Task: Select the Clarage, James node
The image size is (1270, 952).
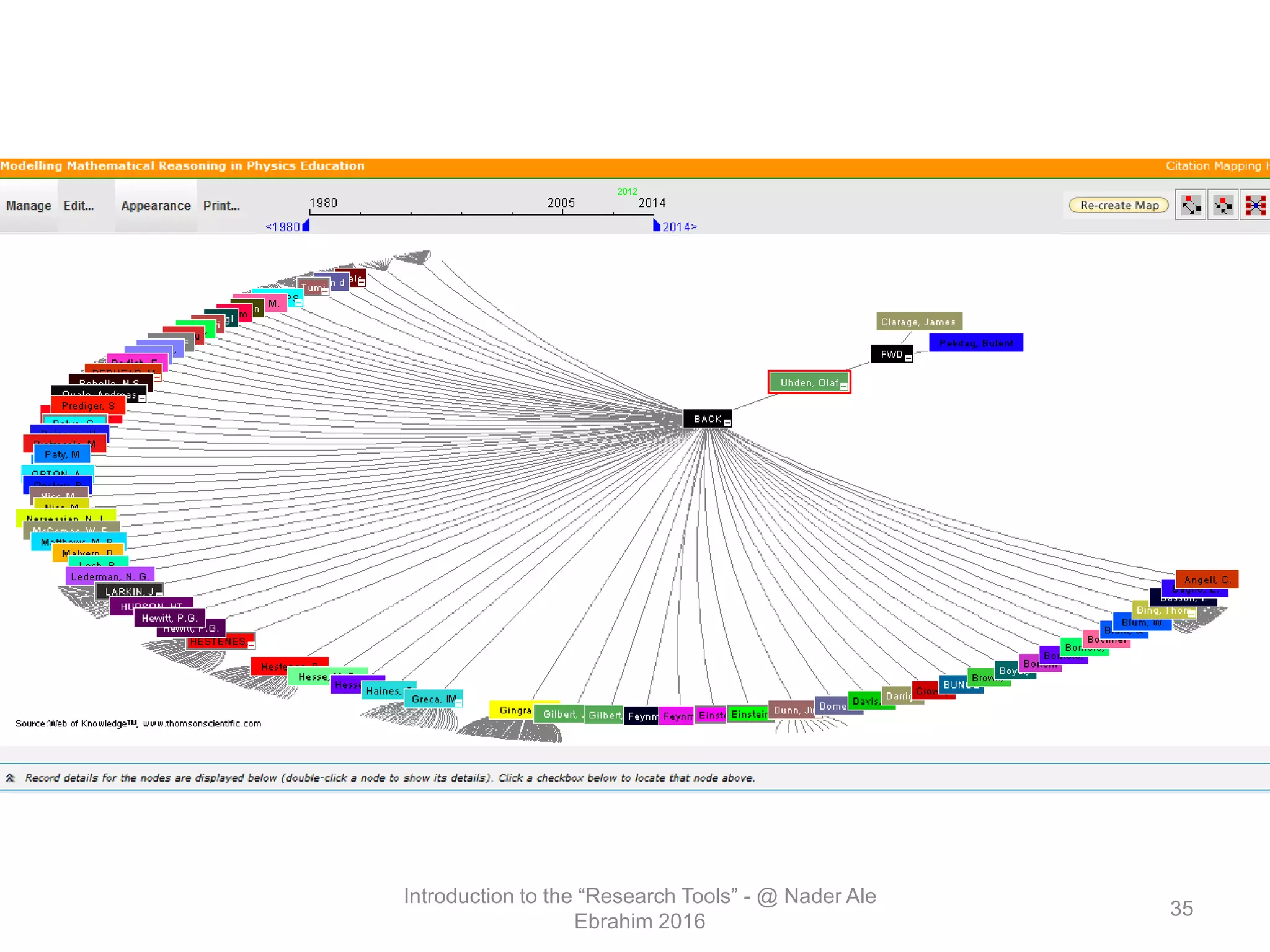Action: coord(918,322)
